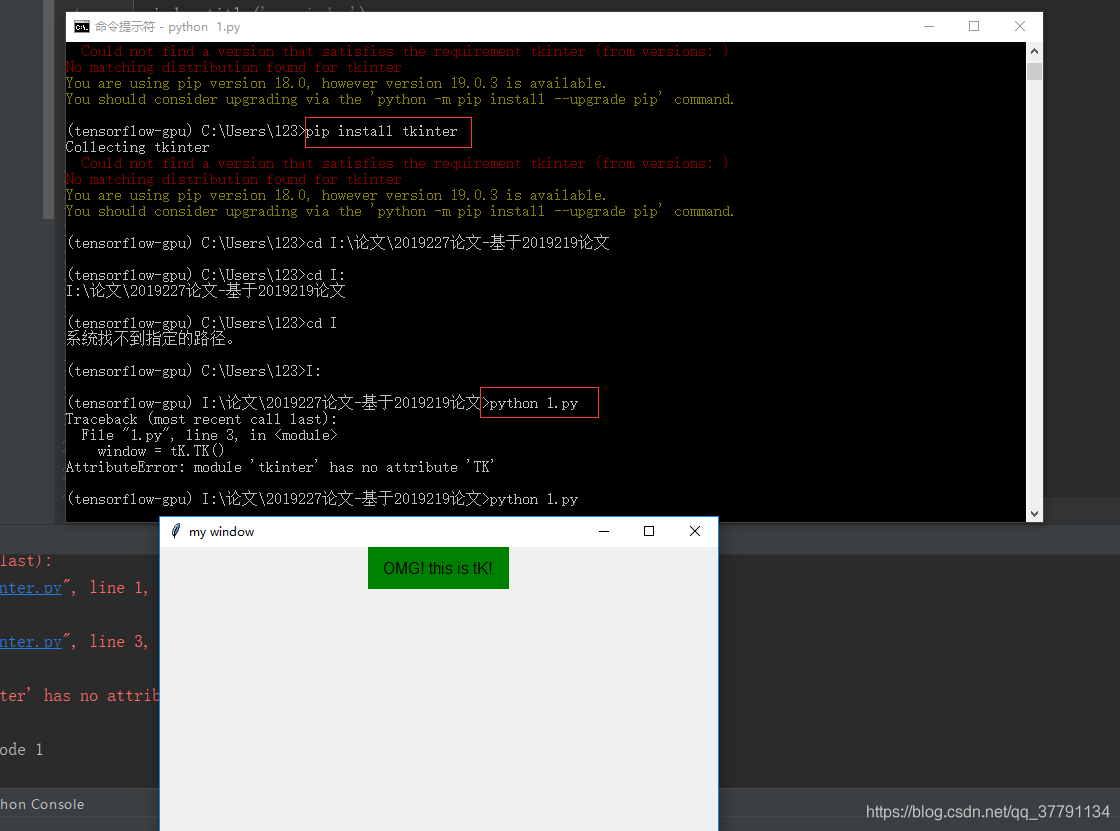Screen dimensions: 1120x831
Task: Click the scrollbar down arrow of the command prompt
Action: pyautogui.click(x=1034, y=511)
